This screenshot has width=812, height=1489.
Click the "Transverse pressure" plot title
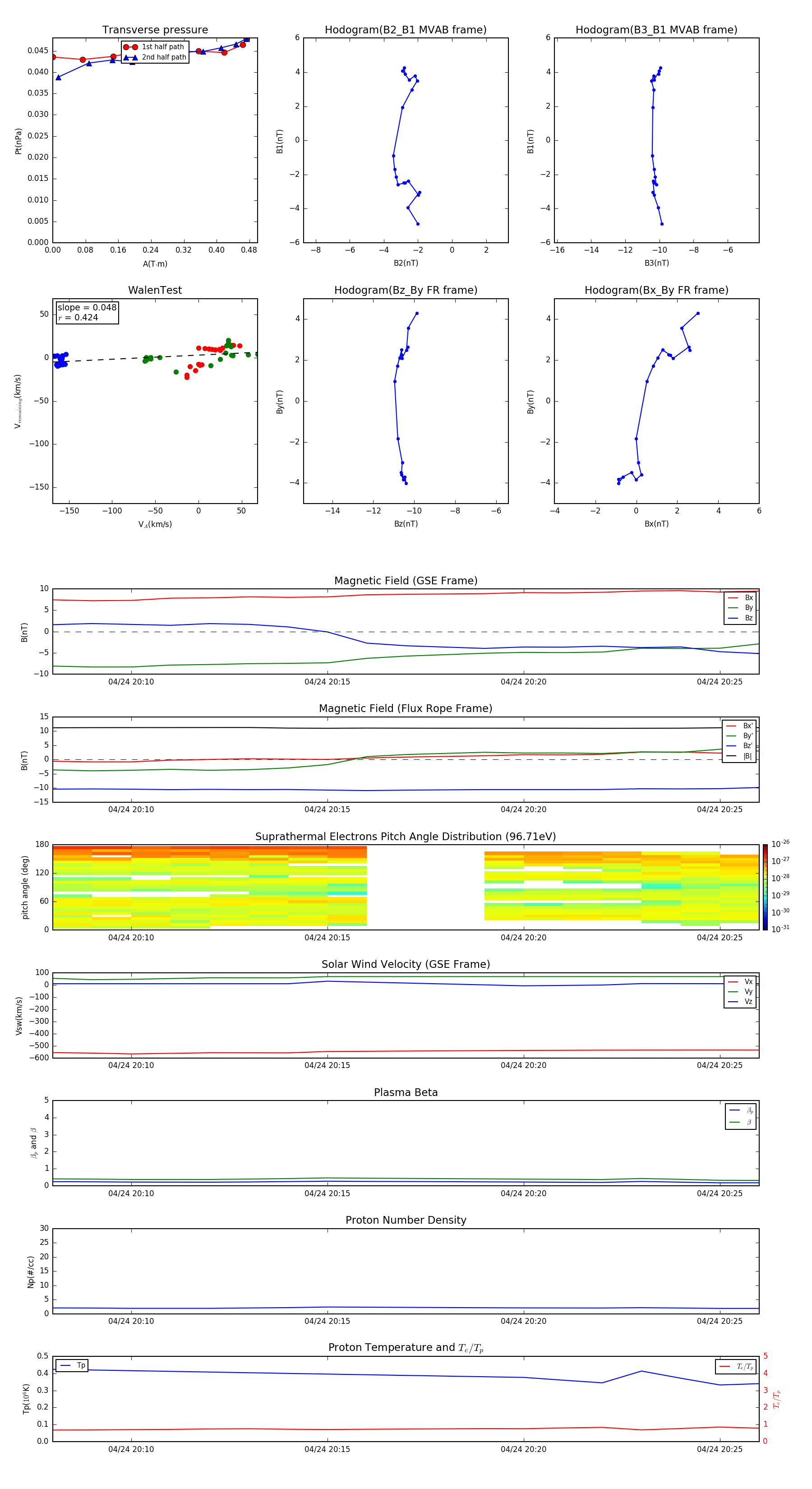click(x=155, y=30)
